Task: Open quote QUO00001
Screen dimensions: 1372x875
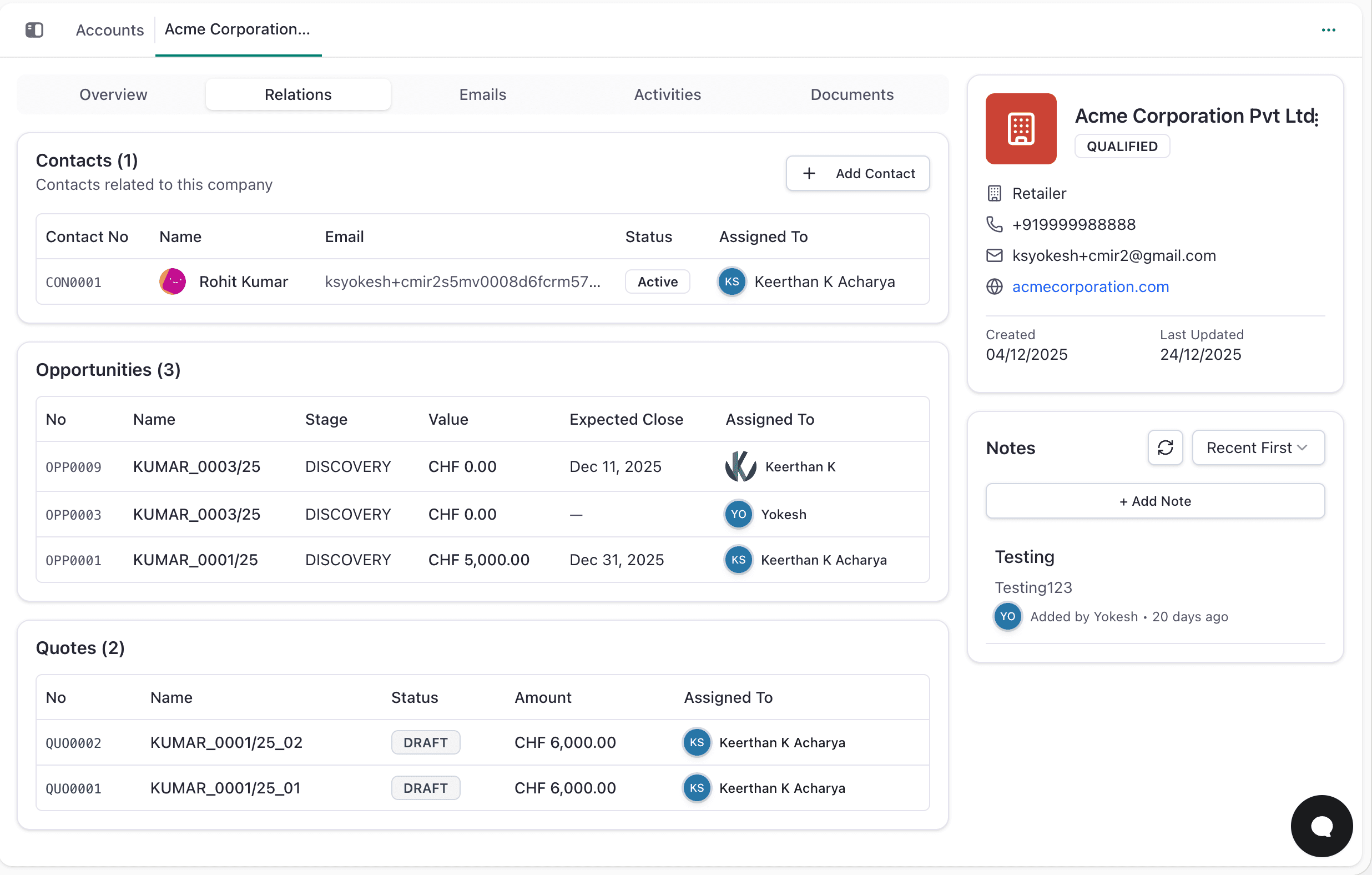Action: click(x=73, y=788)
